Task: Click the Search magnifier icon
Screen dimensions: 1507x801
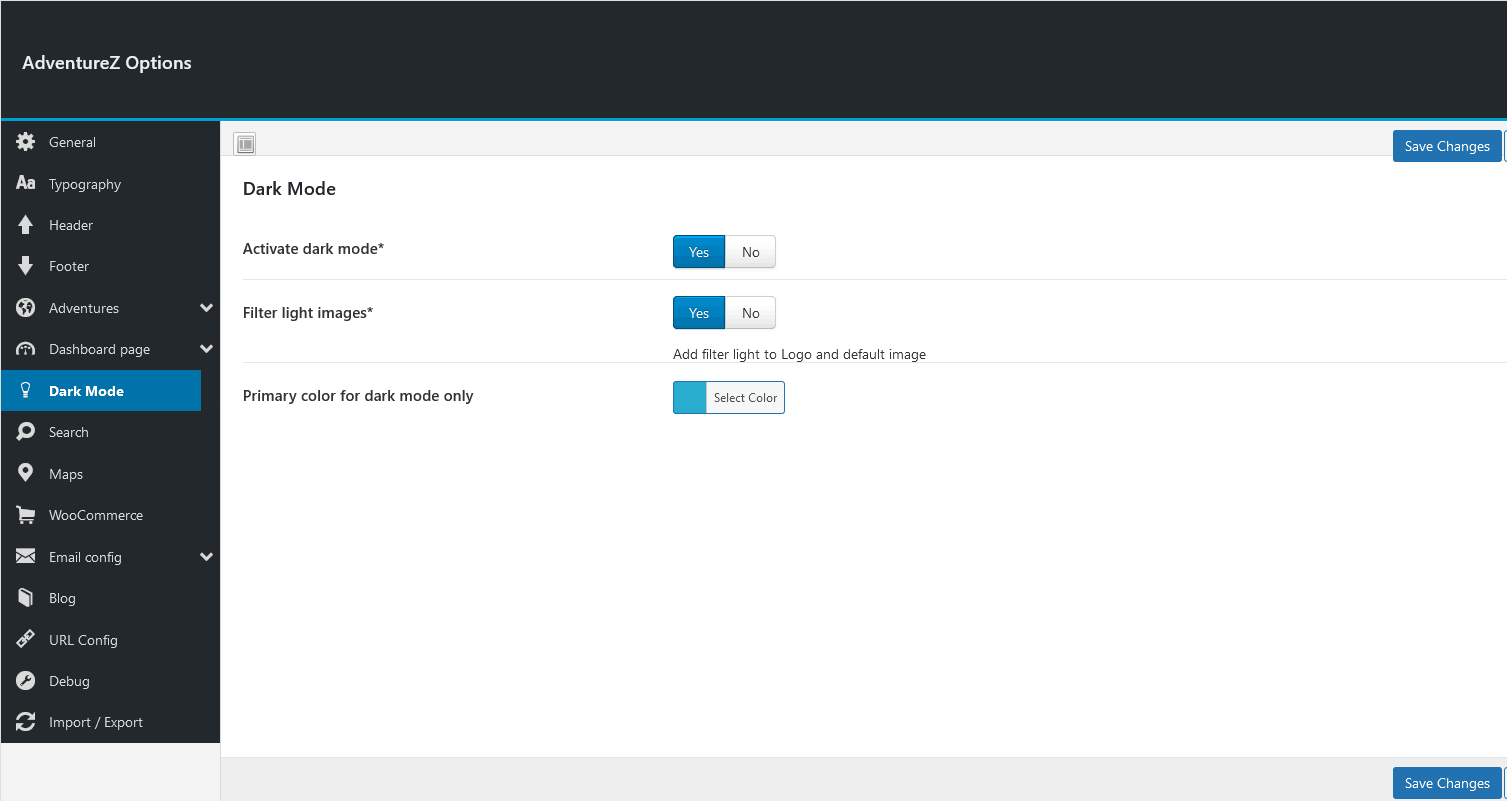Action: point(26,432)
